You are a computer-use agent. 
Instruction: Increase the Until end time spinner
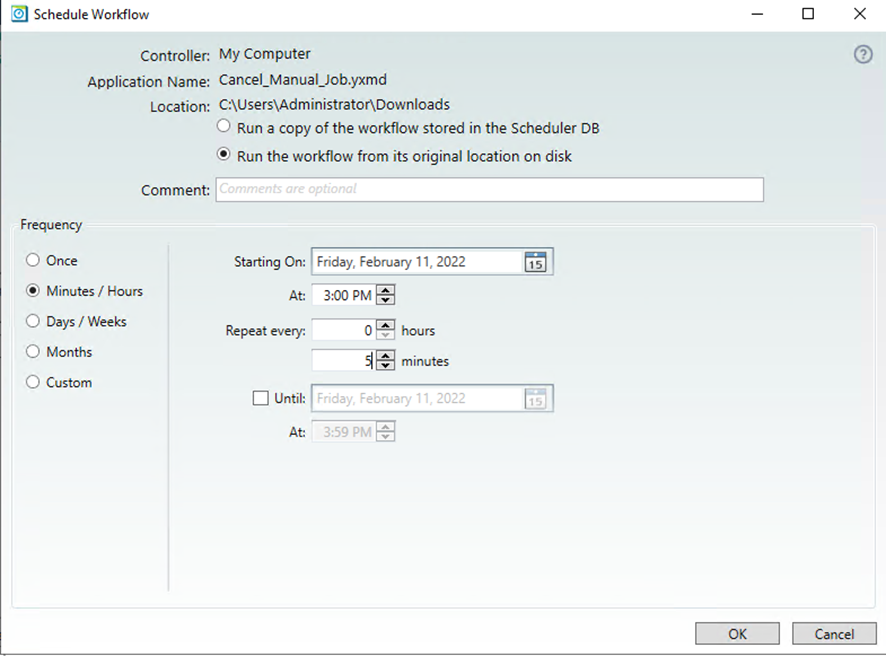(386, 427)
